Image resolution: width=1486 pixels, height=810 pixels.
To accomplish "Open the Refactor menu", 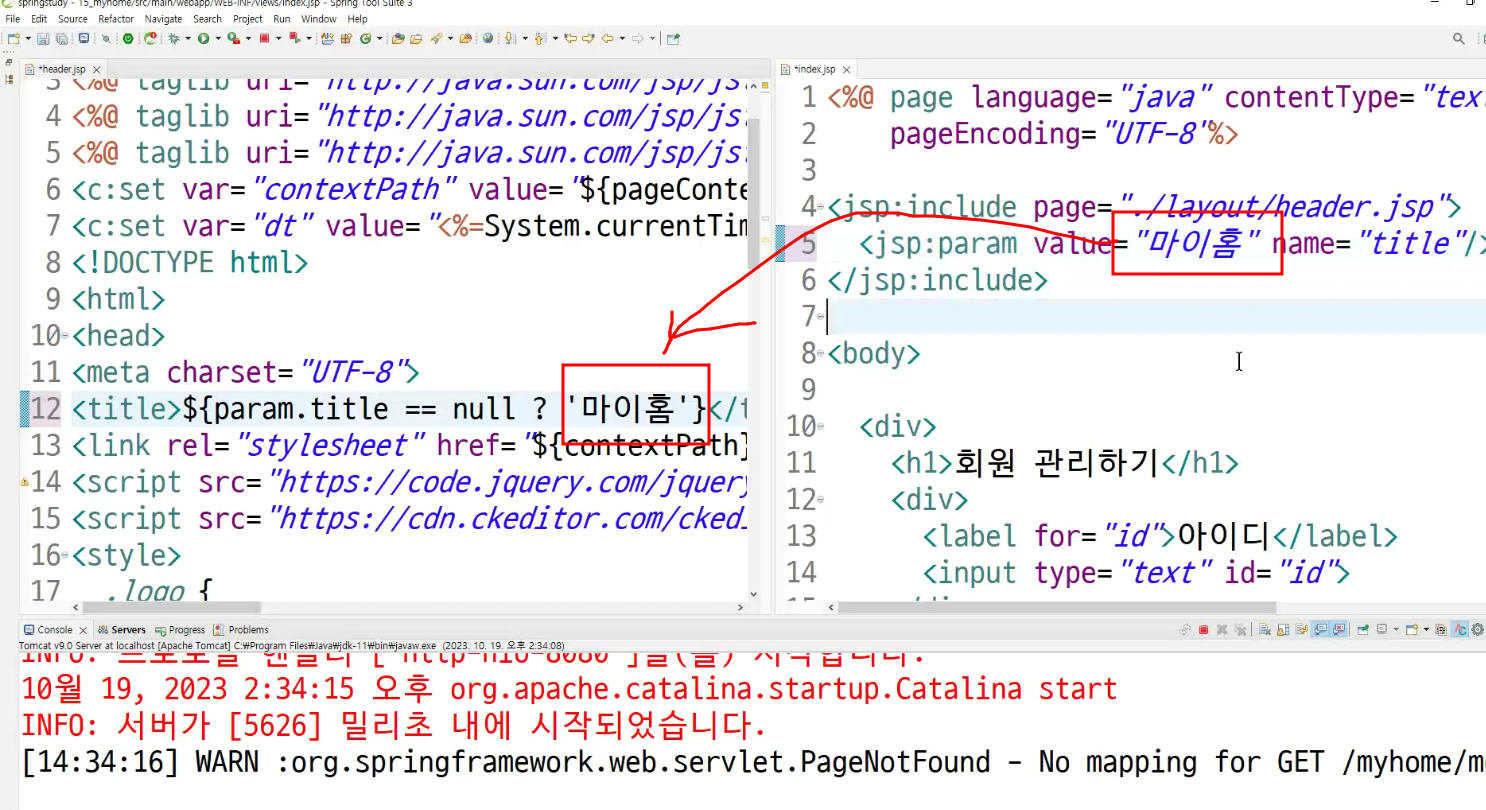I will tap(116, 19).
